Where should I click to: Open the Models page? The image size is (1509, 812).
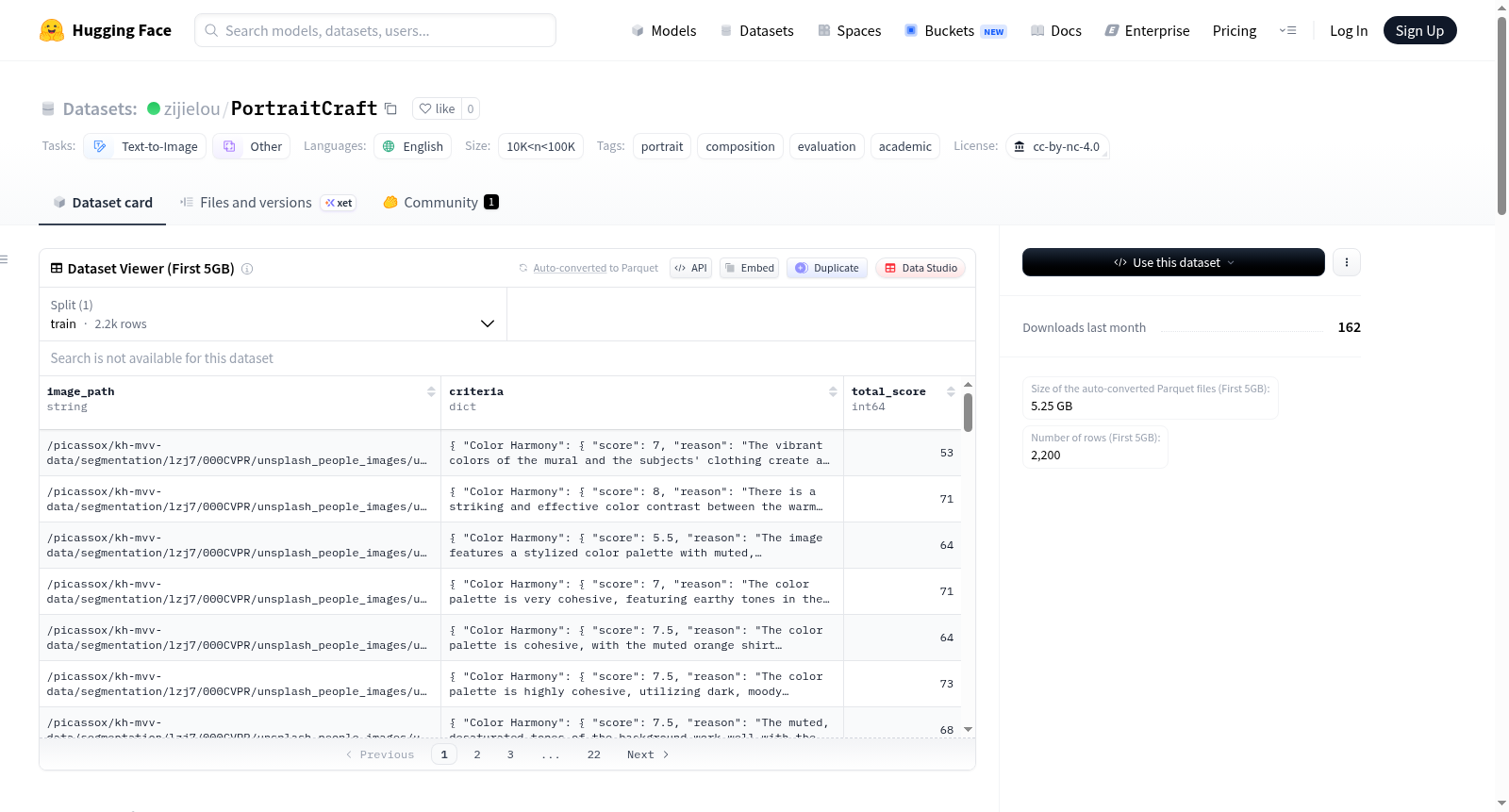pyautogui.click(x=664, y=30)
